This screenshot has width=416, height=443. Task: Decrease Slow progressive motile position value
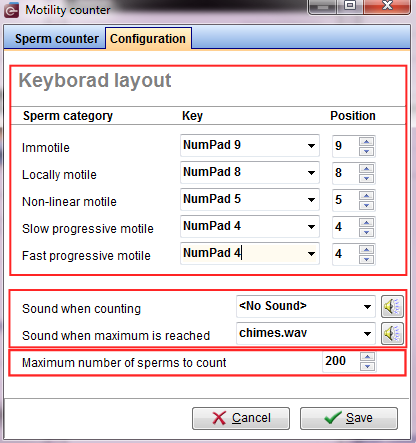367,232
